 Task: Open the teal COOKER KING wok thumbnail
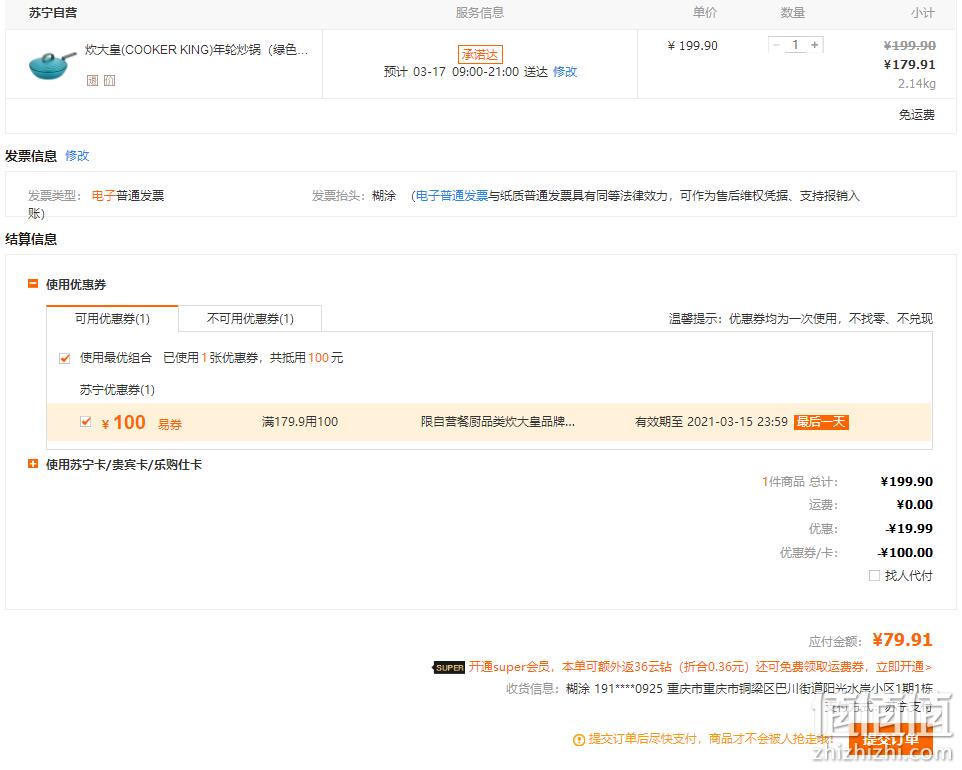(52, 64)
